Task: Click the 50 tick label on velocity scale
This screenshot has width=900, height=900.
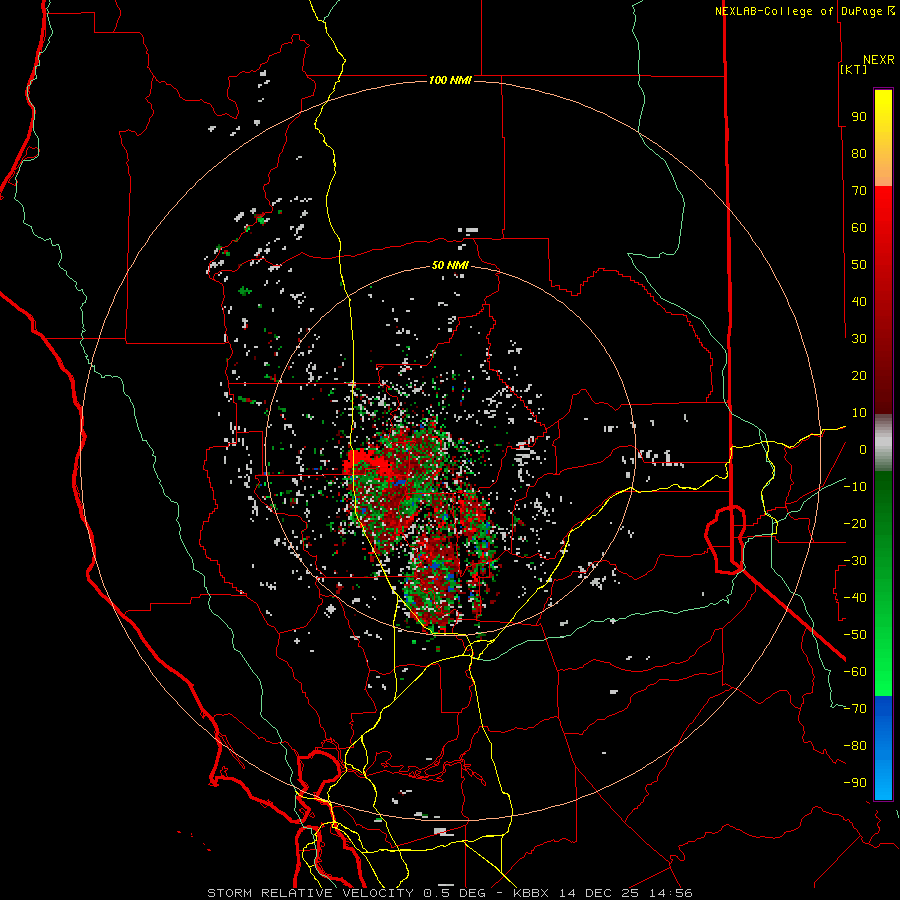Action: 859,265
